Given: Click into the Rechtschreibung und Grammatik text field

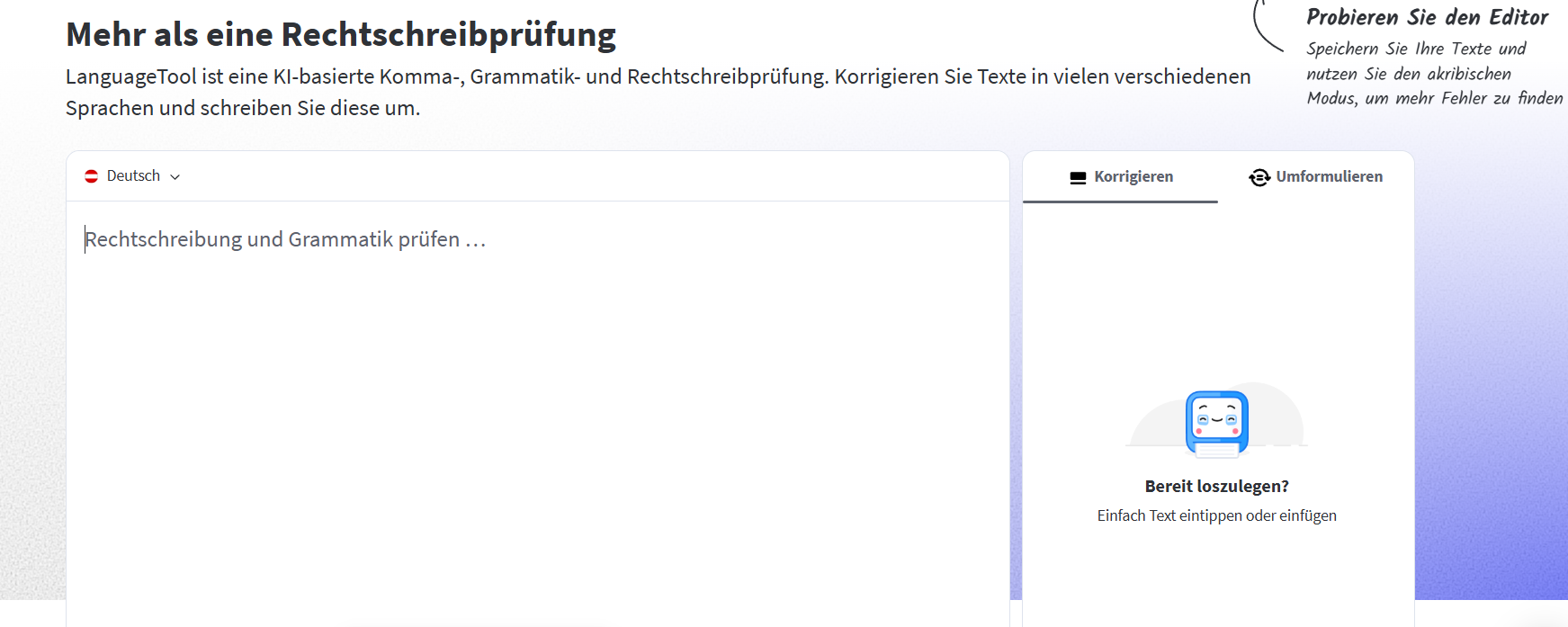Looking at the screenshot, I should point(538,414).
